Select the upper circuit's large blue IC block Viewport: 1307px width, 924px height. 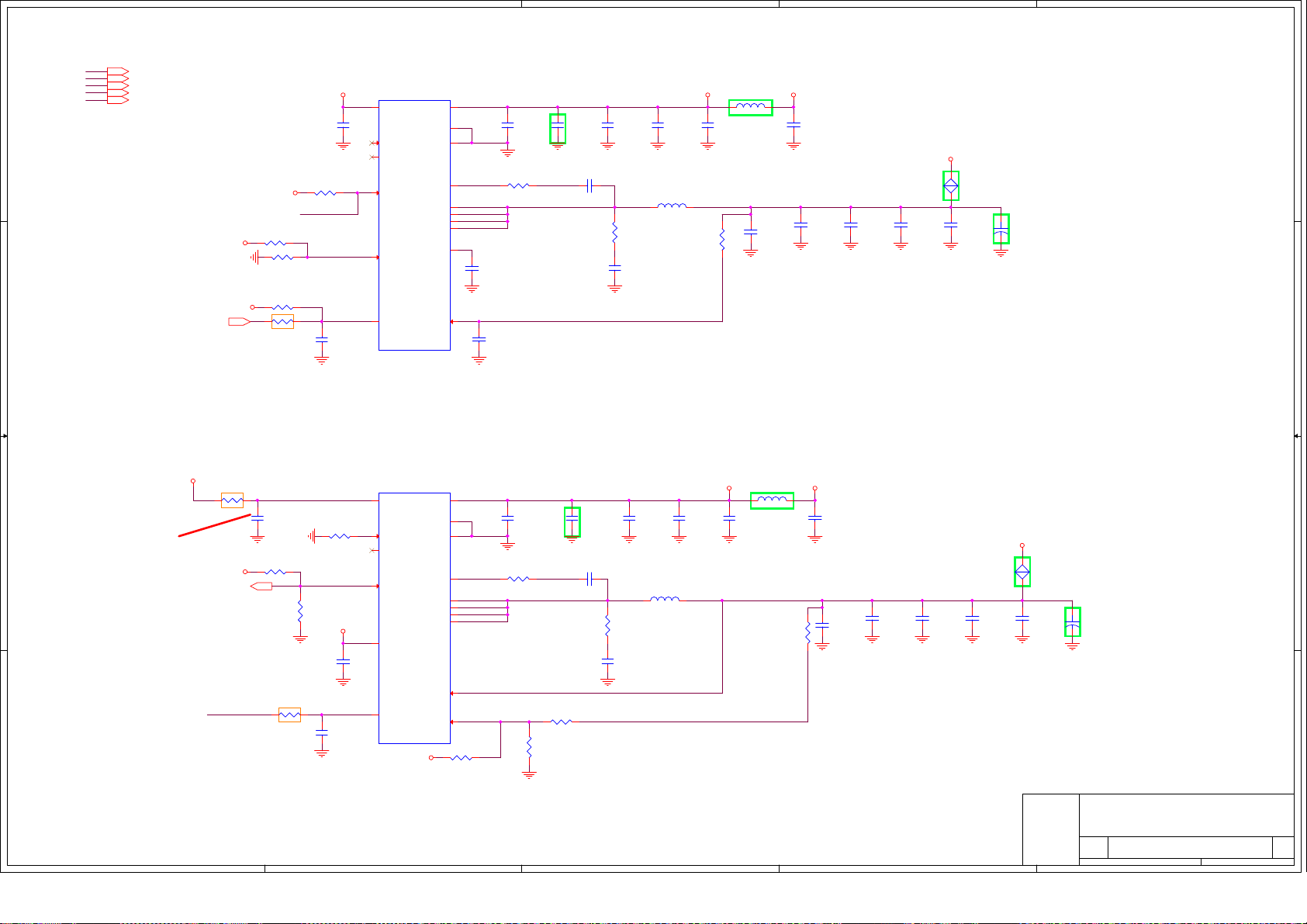pos(414,225)
